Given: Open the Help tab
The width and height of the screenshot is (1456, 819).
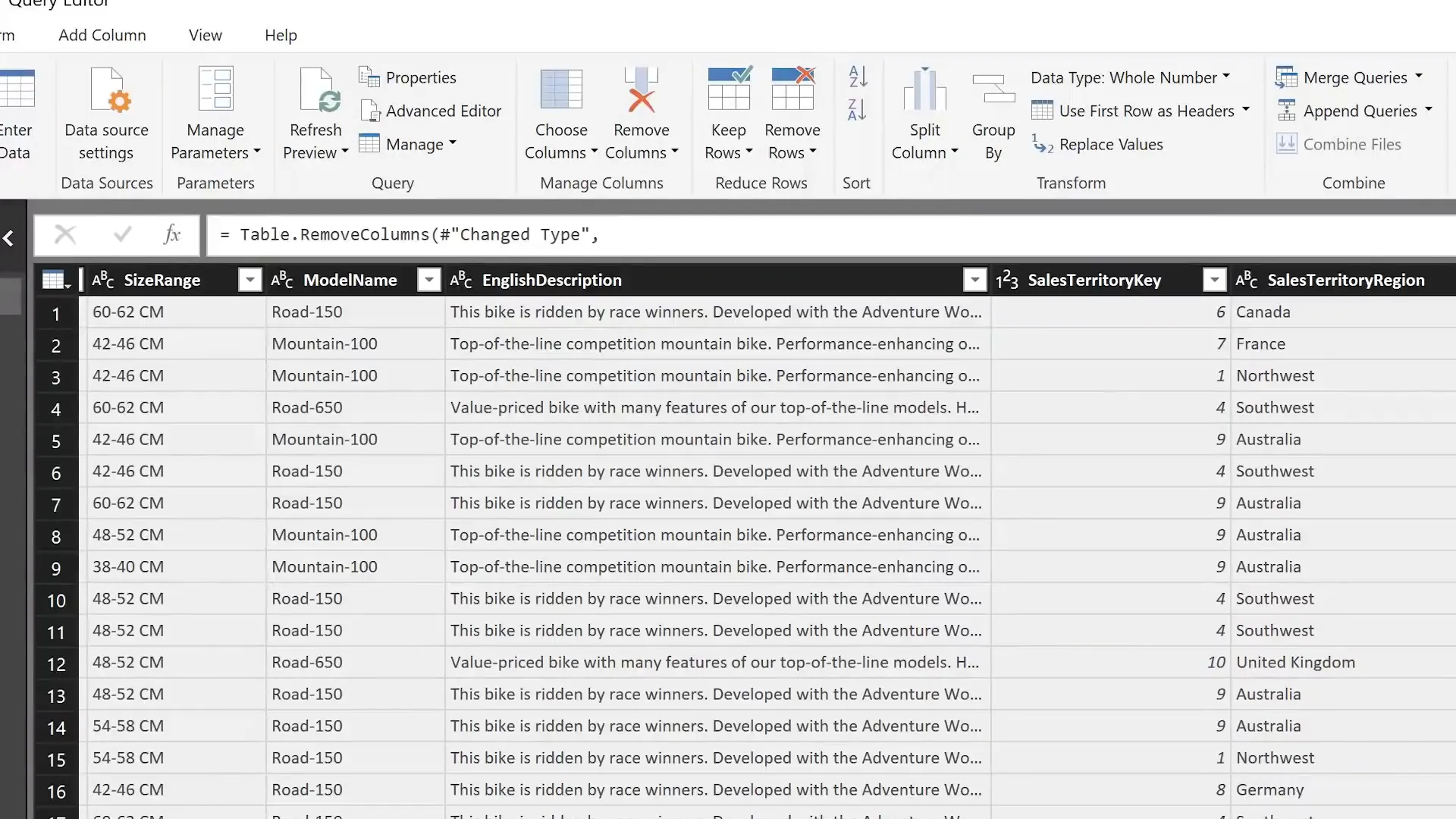Looking at the screenshot, I should pos(281,35).
